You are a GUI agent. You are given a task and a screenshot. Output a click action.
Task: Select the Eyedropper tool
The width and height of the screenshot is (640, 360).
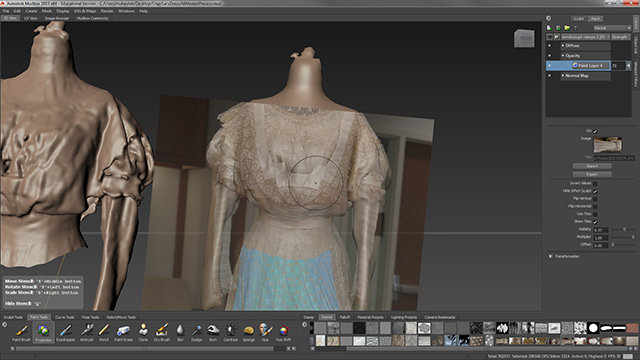65,333
